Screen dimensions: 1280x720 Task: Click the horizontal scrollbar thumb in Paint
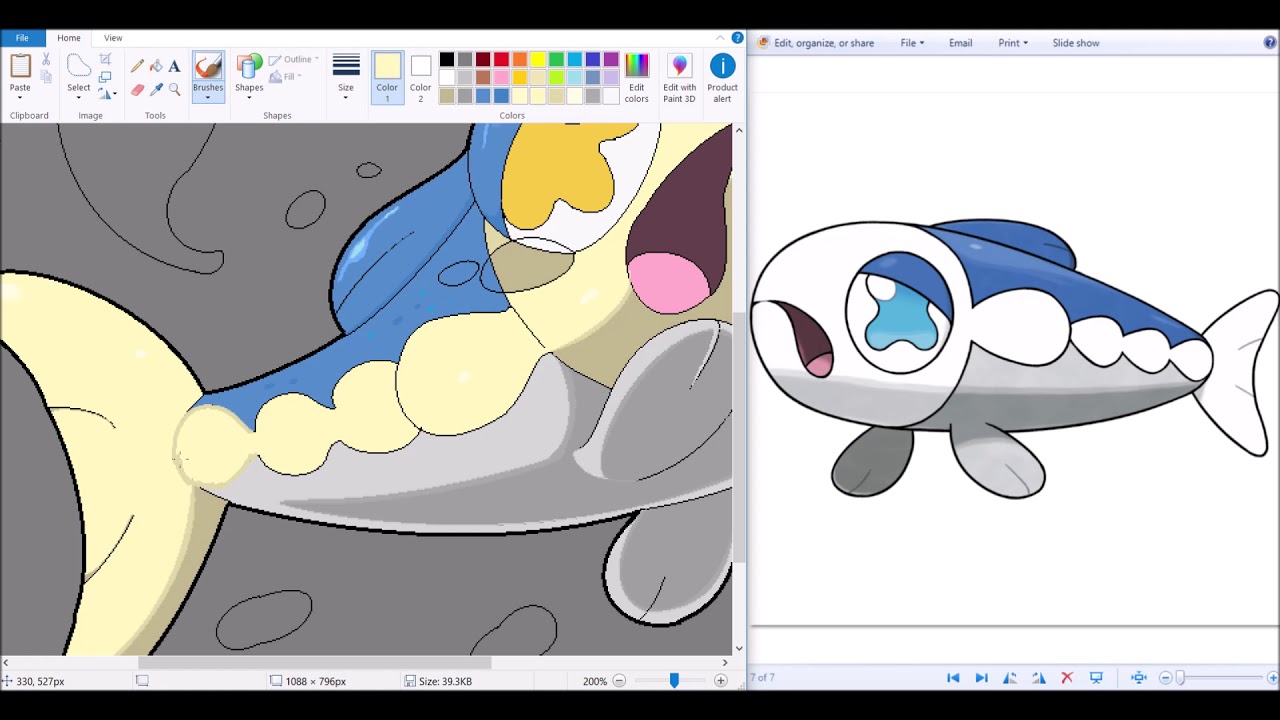[315, 662]
